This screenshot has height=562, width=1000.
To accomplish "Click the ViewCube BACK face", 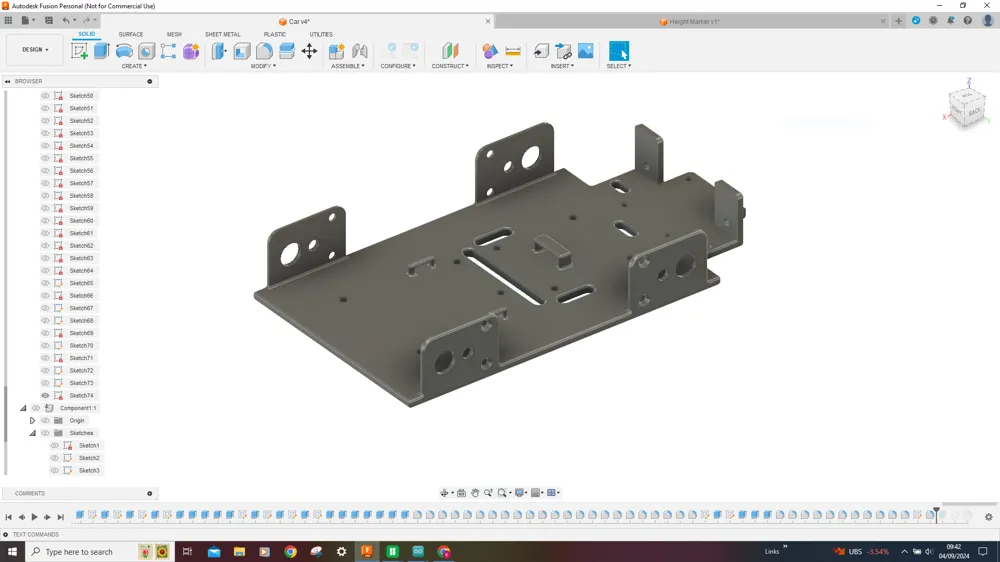I will coord(974,112).
